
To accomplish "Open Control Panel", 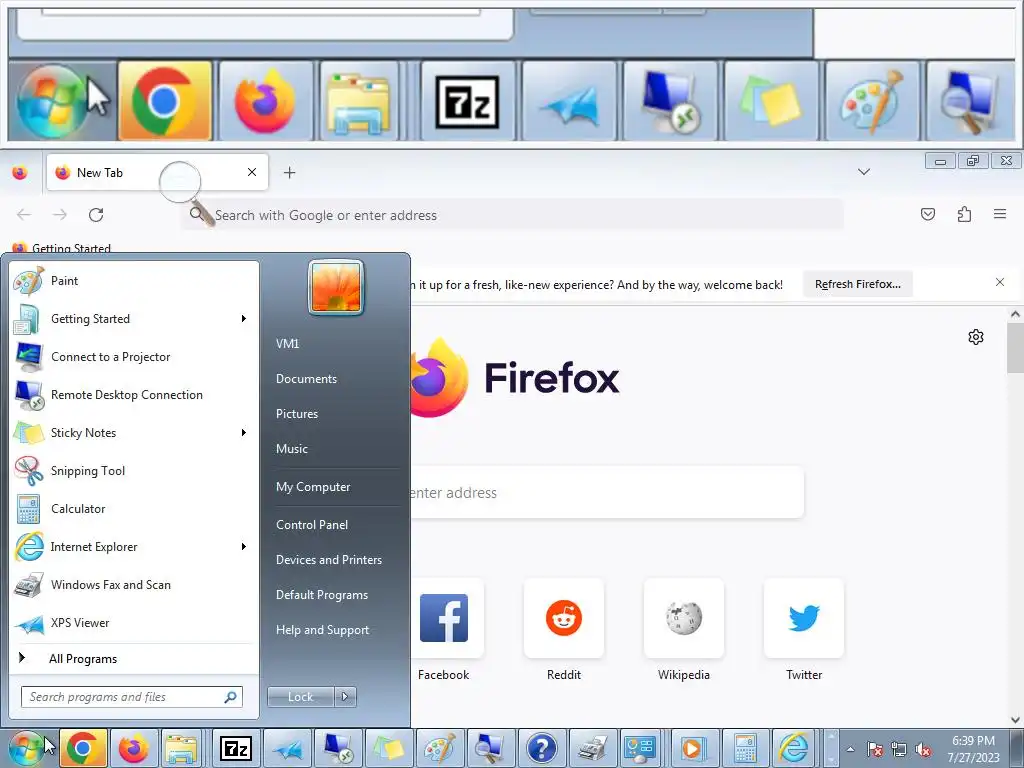I will pyautogui.click(x=312, y=524).
